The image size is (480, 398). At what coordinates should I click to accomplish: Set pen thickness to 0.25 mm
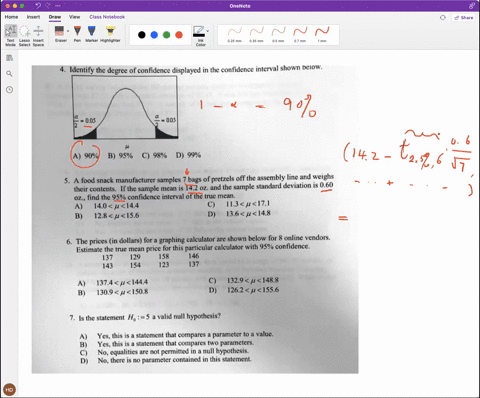pyautogui.click(x=235, y=34)
